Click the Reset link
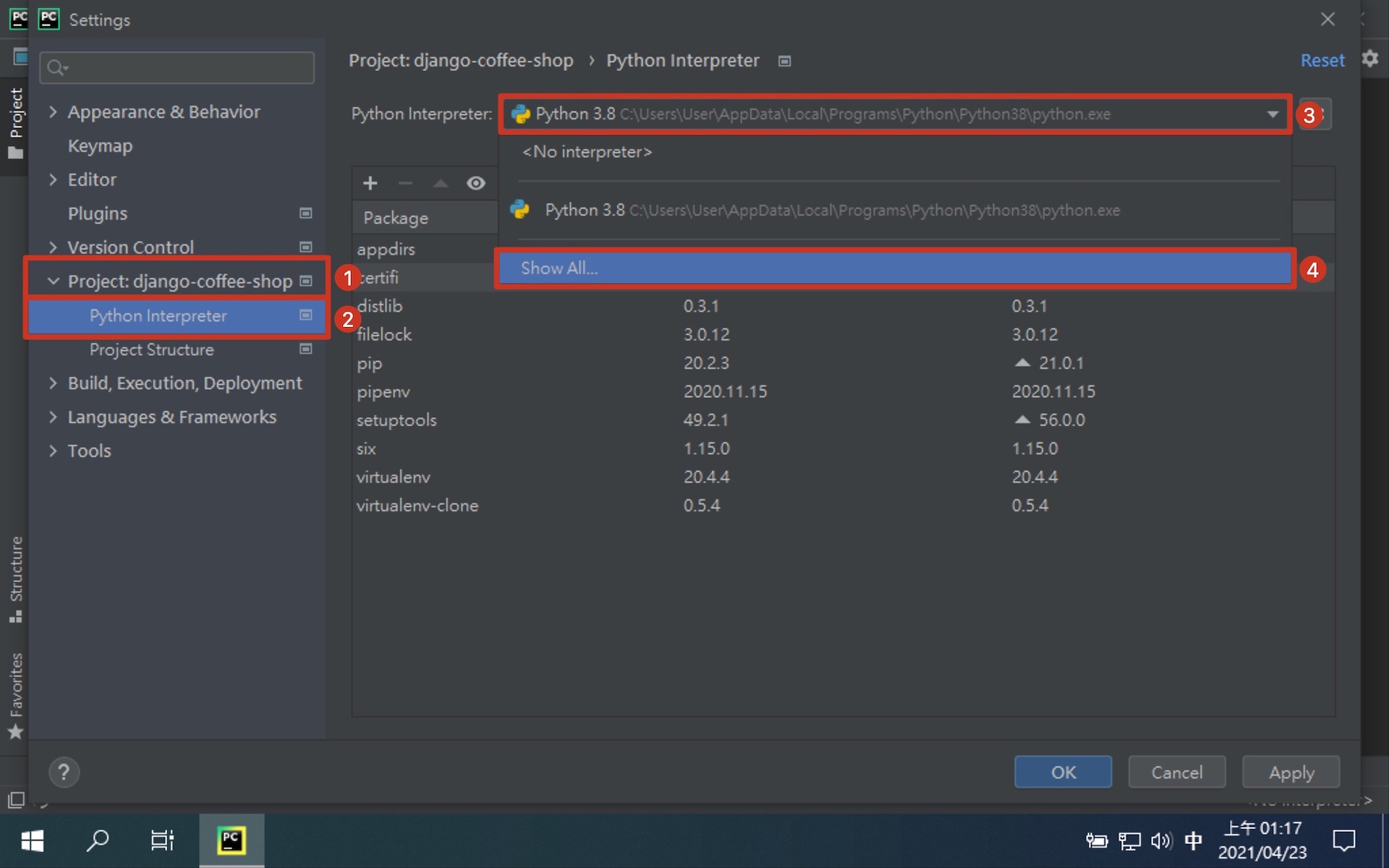 click(1322, 60)
